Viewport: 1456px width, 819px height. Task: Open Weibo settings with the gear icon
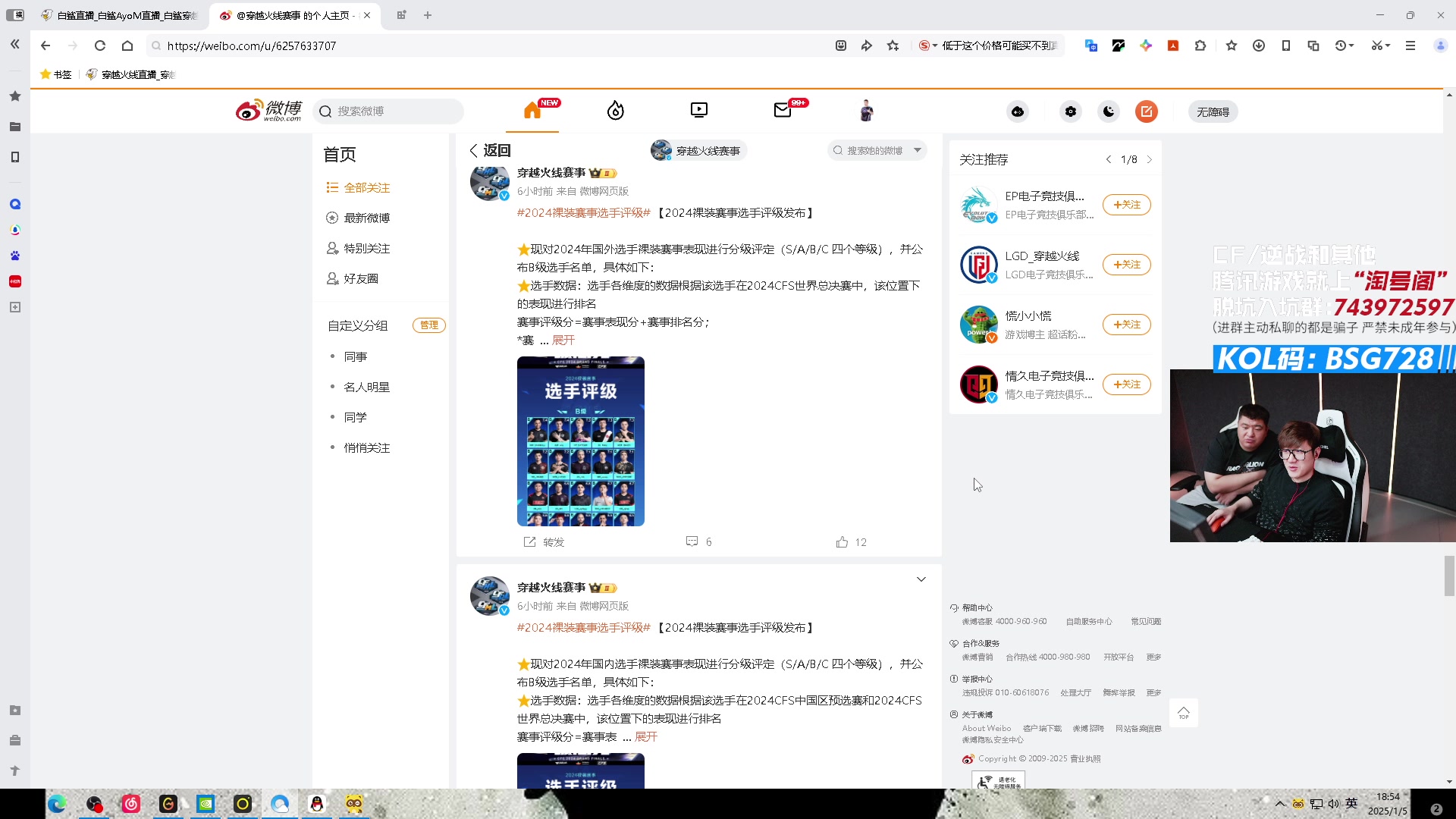(x=1070, y=111)
